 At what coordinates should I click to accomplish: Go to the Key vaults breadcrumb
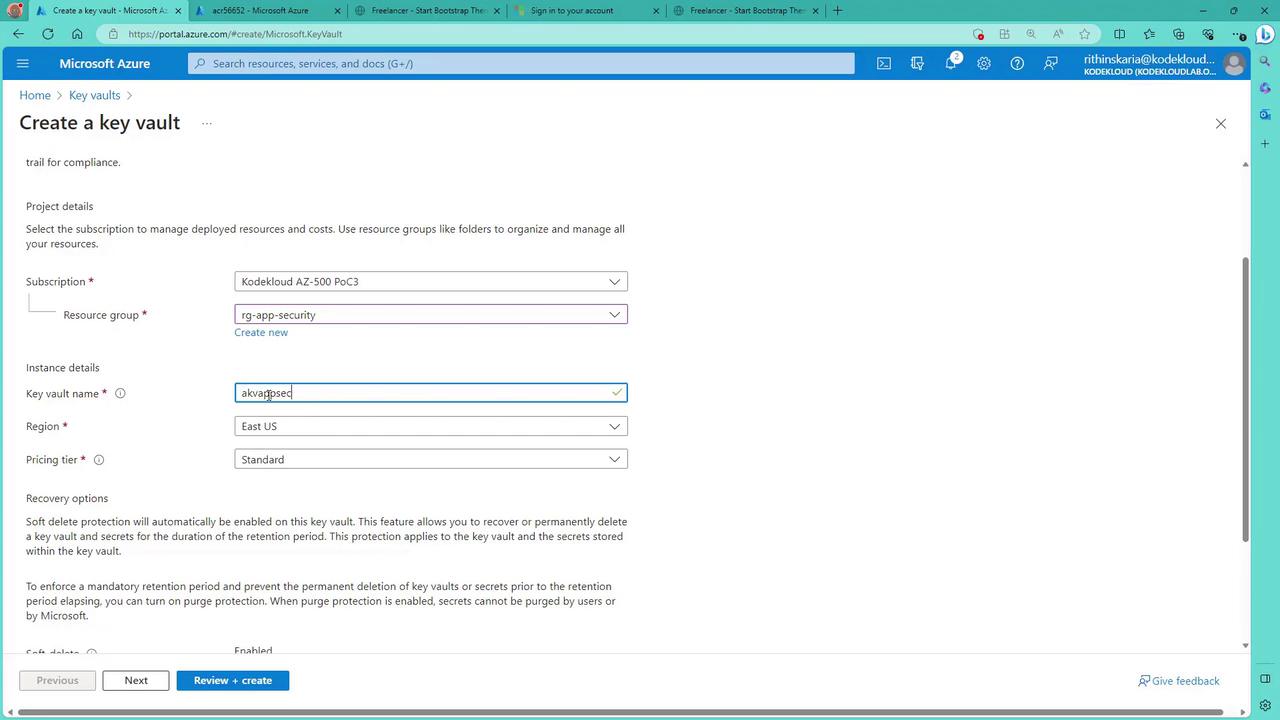click(x=95, y=95)
